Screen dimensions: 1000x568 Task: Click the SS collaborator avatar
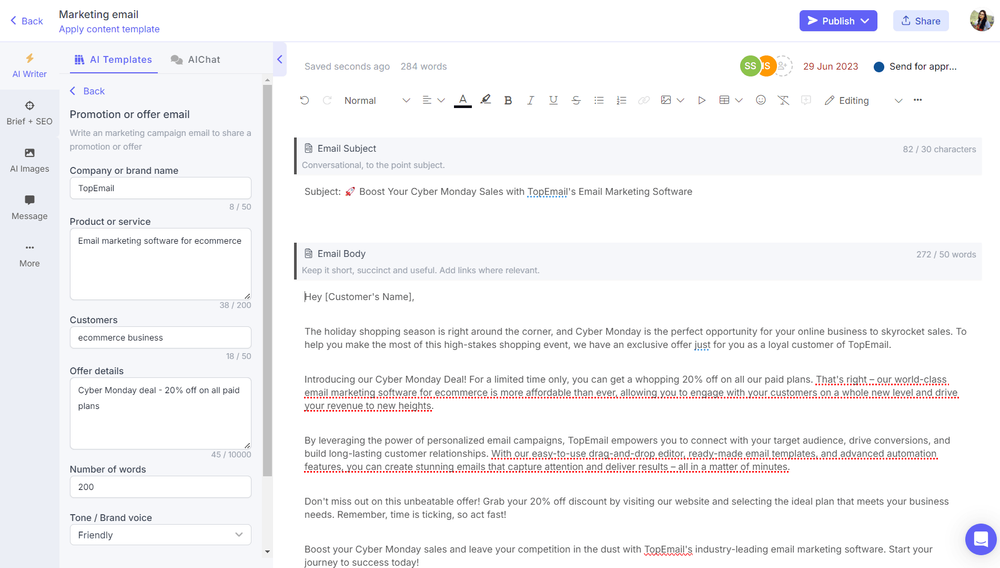[x=749, y=66]
